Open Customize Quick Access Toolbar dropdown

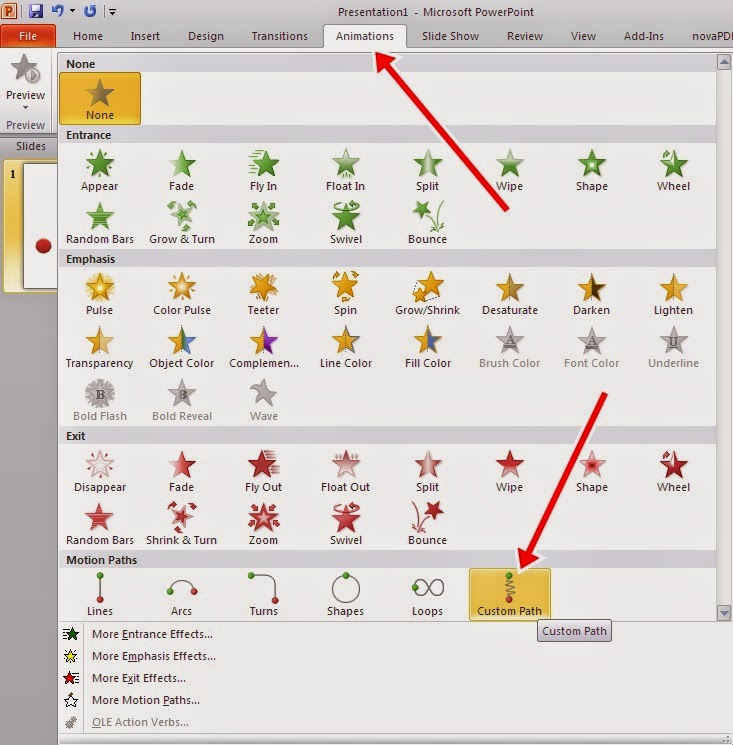tap(112, 11)
